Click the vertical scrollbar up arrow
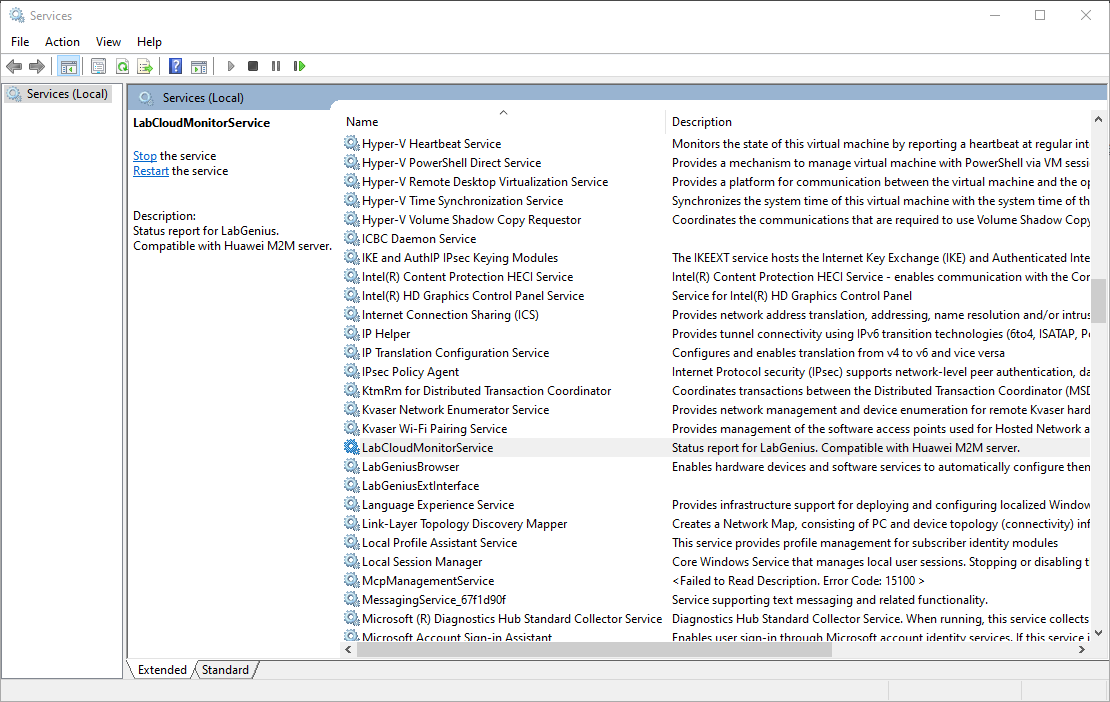The image size is (1110, 702). 1098,119
